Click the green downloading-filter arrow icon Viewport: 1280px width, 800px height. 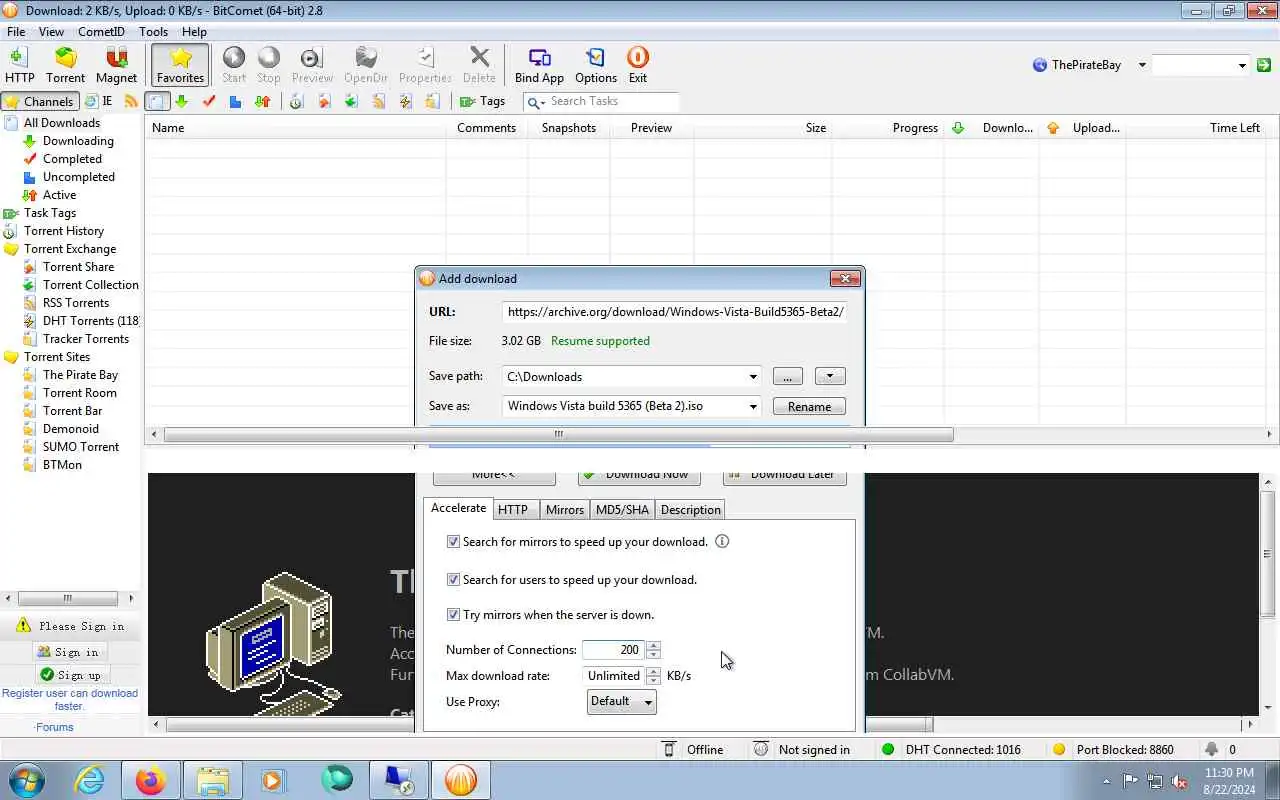(181, 101)
